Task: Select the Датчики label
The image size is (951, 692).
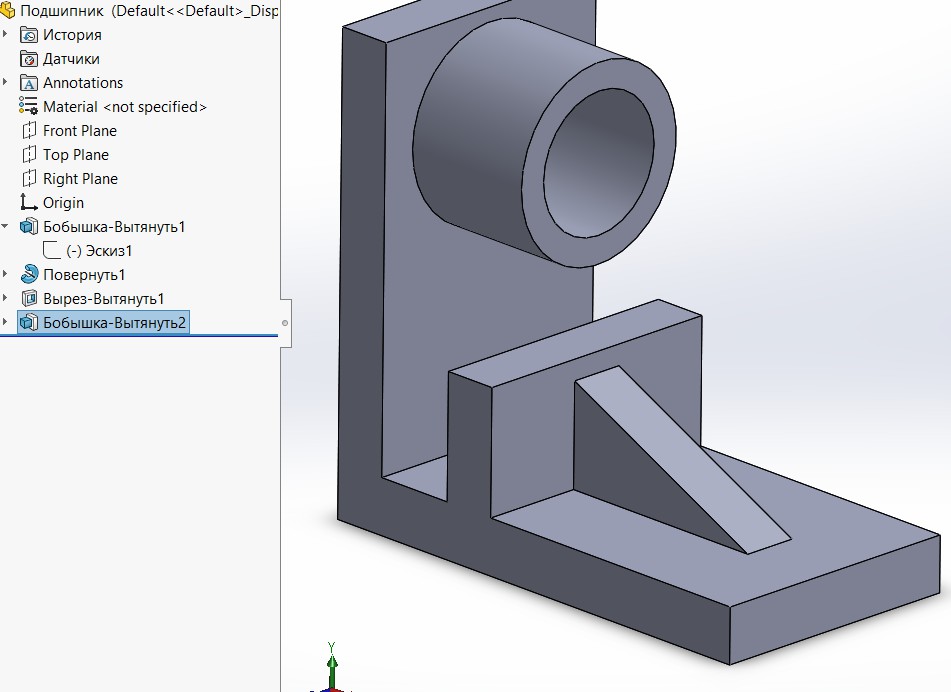Action: point(71,59)
